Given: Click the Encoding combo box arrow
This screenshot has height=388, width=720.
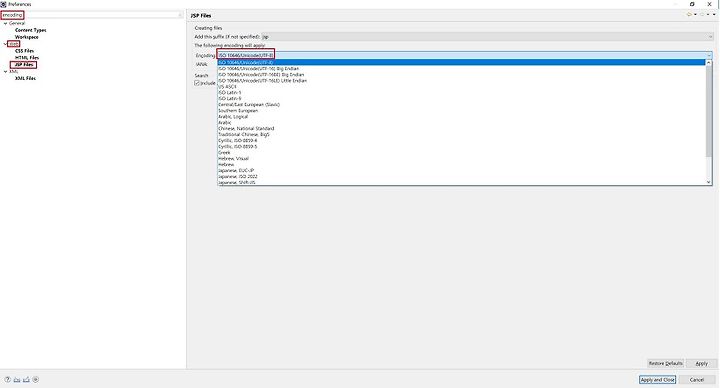Looking at the screenshot, I should click(x=709, y=55).
